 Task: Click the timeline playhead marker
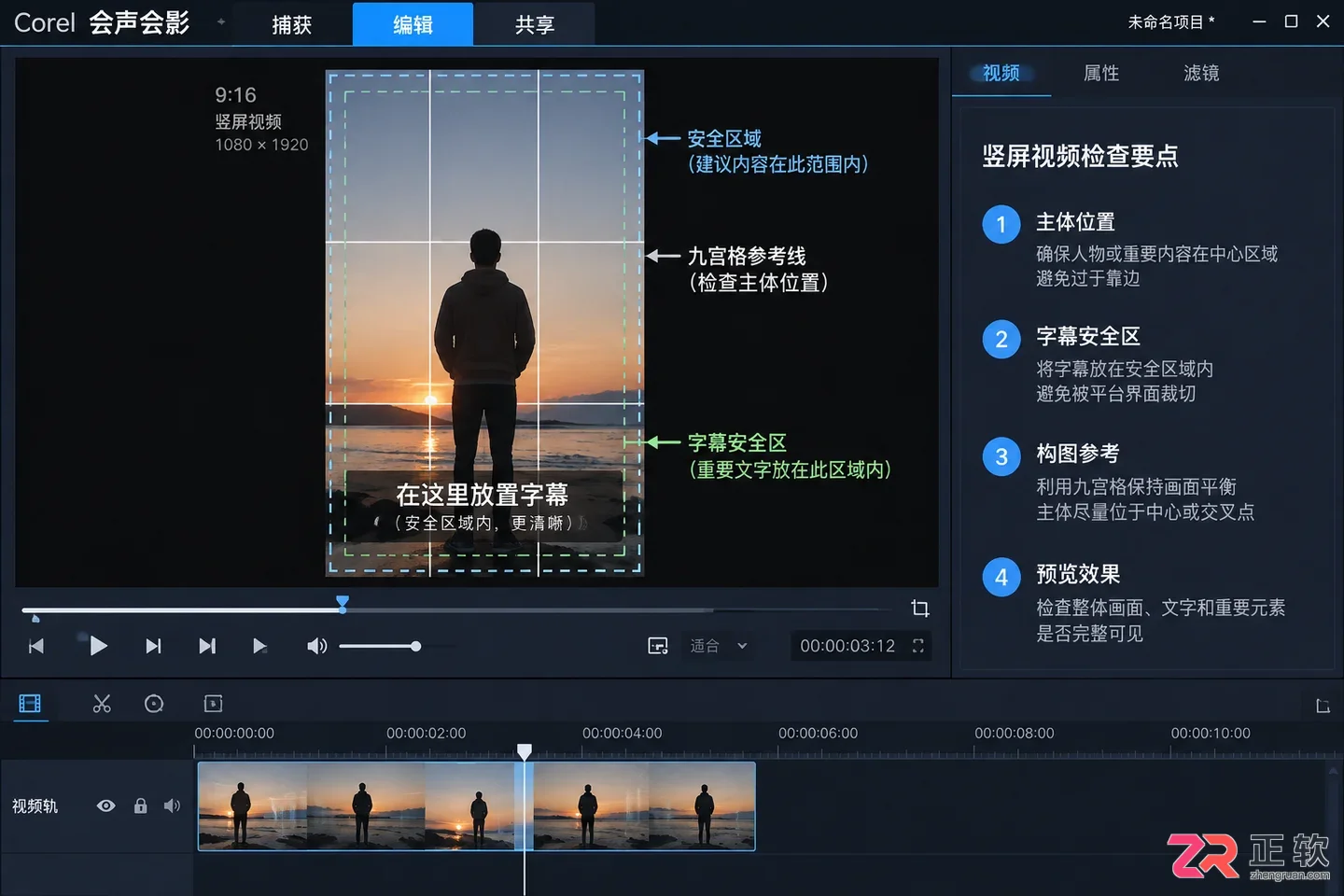[525, 751]
